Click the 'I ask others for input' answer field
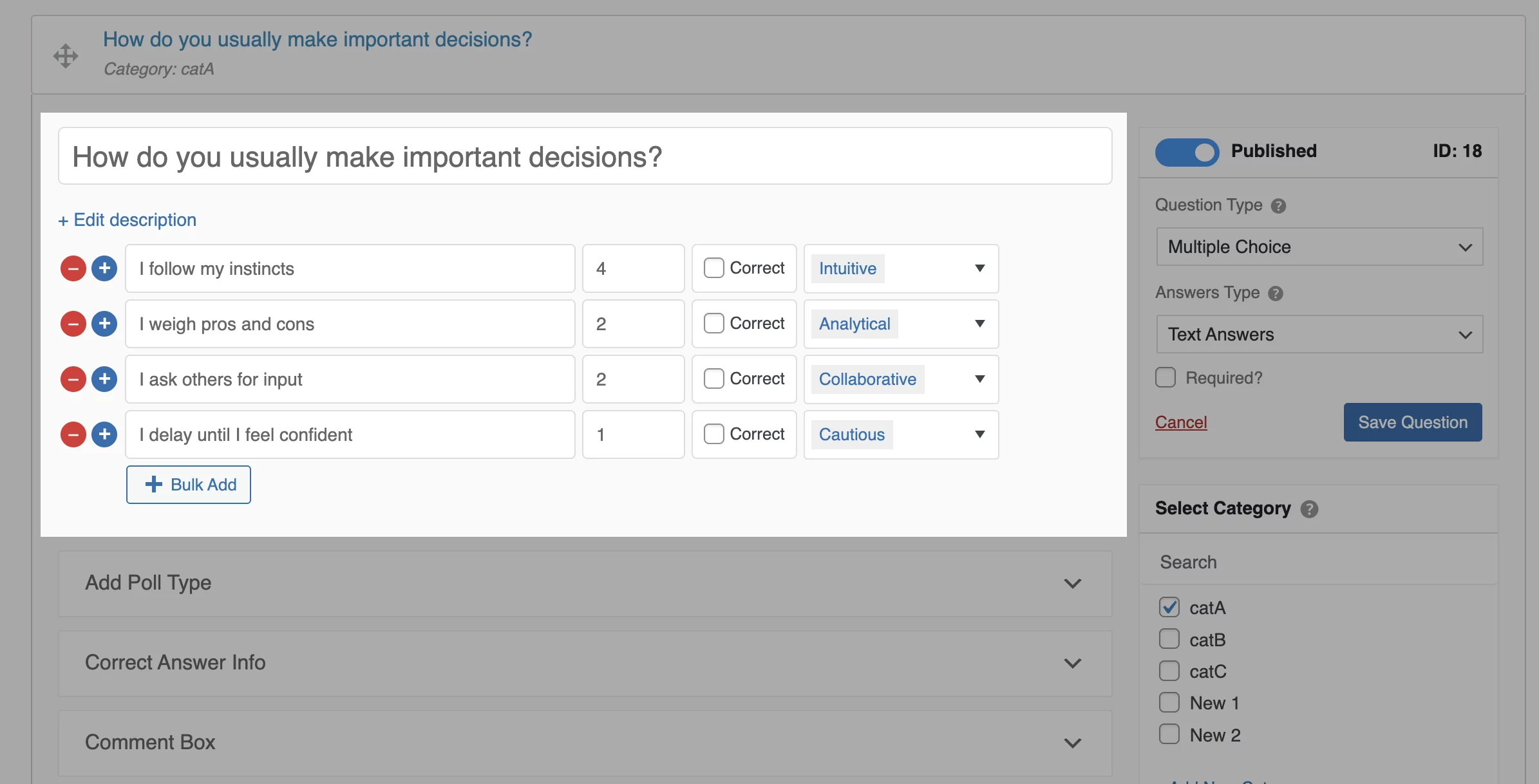Image resolution: width=1539 pixels, height=784 pixels. pos(350,379)
